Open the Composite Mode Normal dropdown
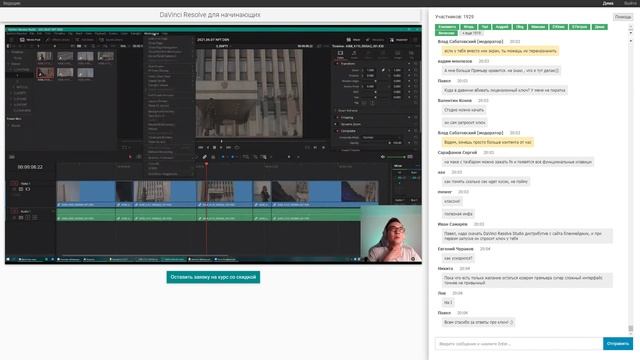640x360 pixels. tap(382, 138)
